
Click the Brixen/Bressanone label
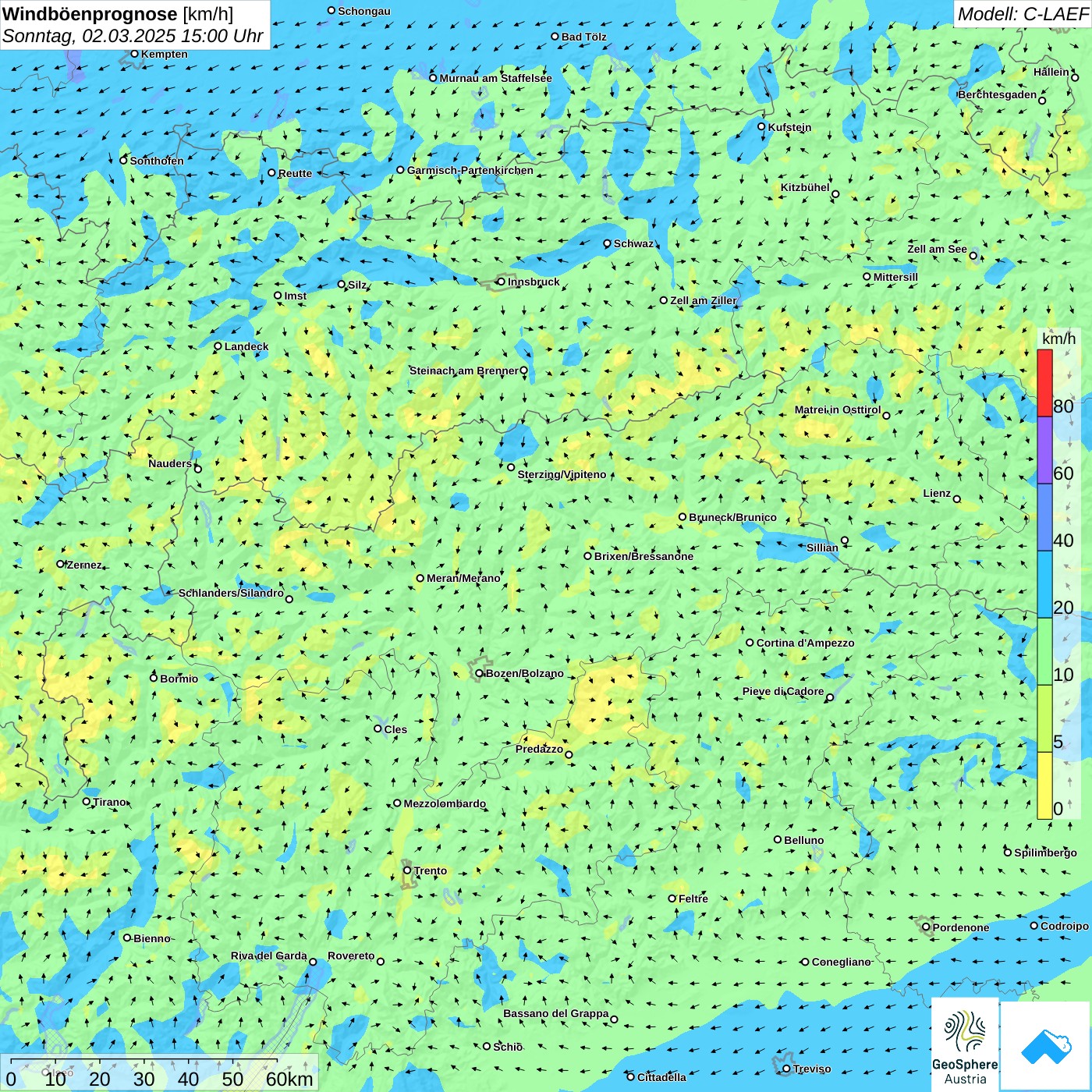pos(643,556)
